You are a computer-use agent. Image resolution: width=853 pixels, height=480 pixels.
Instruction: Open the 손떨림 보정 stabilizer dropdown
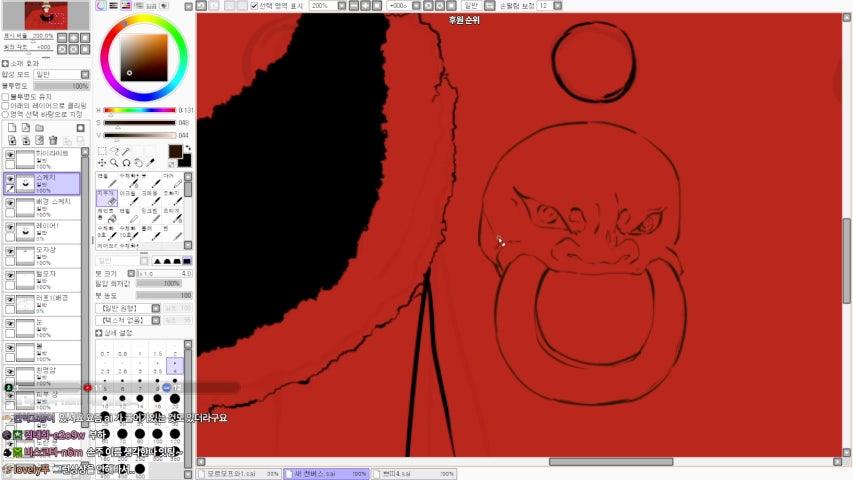pyautogui.click(x=558, y=5)
